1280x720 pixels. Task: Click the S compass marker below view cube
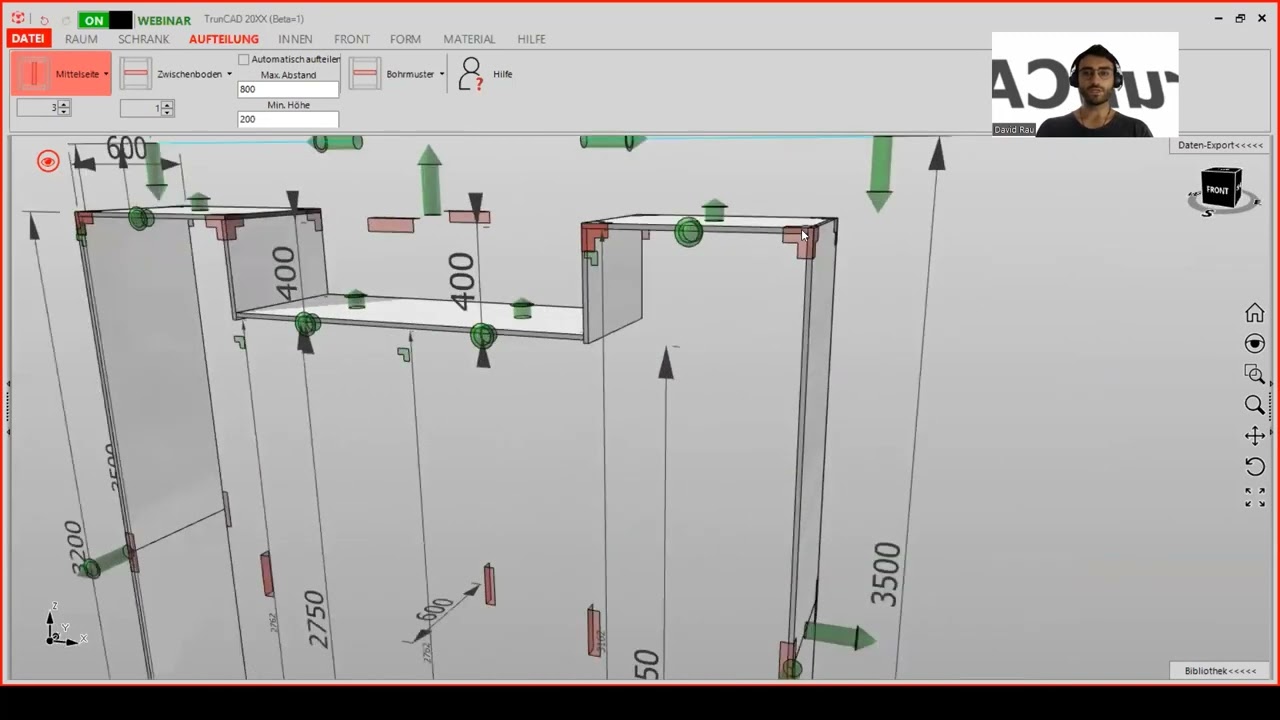[x=1207, y=212]
